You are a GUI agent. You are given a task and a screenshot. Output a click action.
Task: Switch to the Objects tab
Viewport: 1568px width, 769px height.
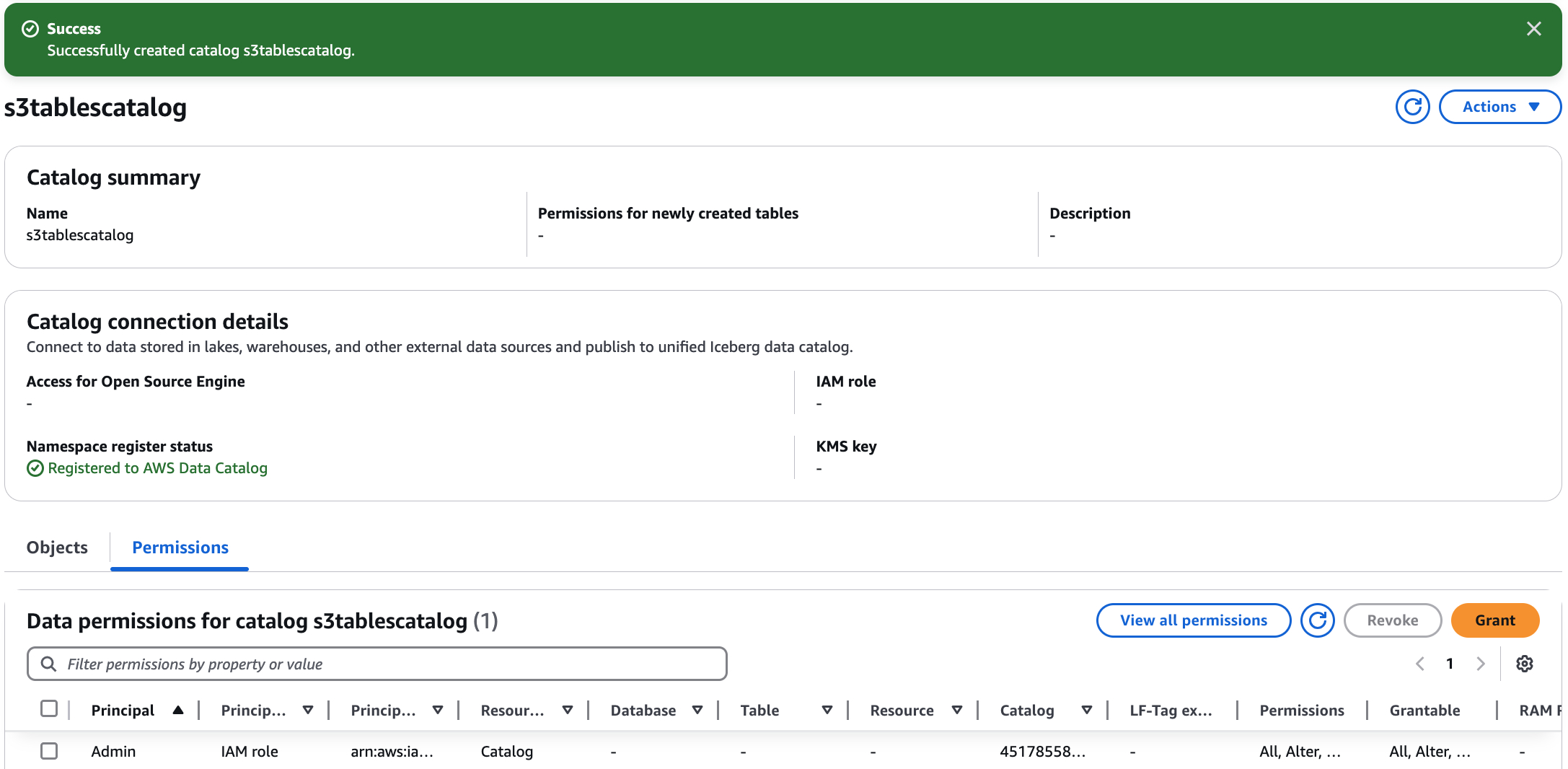pos(57,548)
